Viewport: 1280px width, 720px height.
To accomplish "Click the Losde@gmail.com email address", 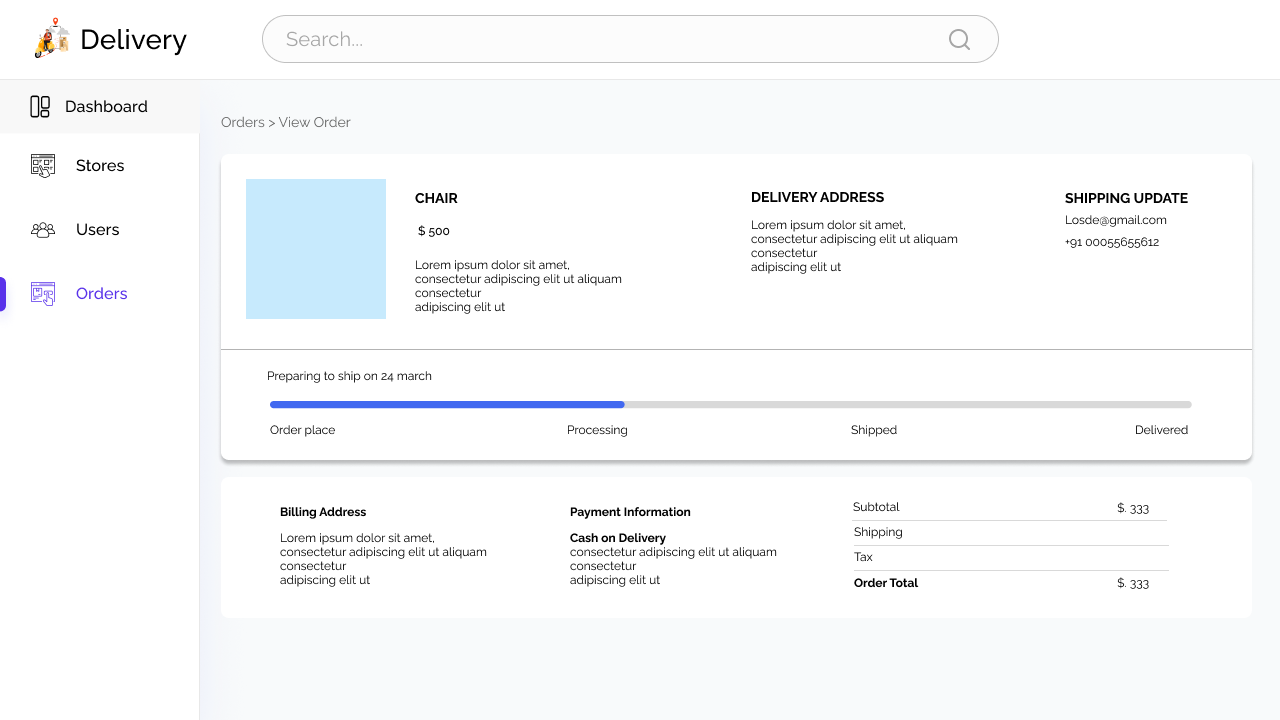I will click(1115, 220).
